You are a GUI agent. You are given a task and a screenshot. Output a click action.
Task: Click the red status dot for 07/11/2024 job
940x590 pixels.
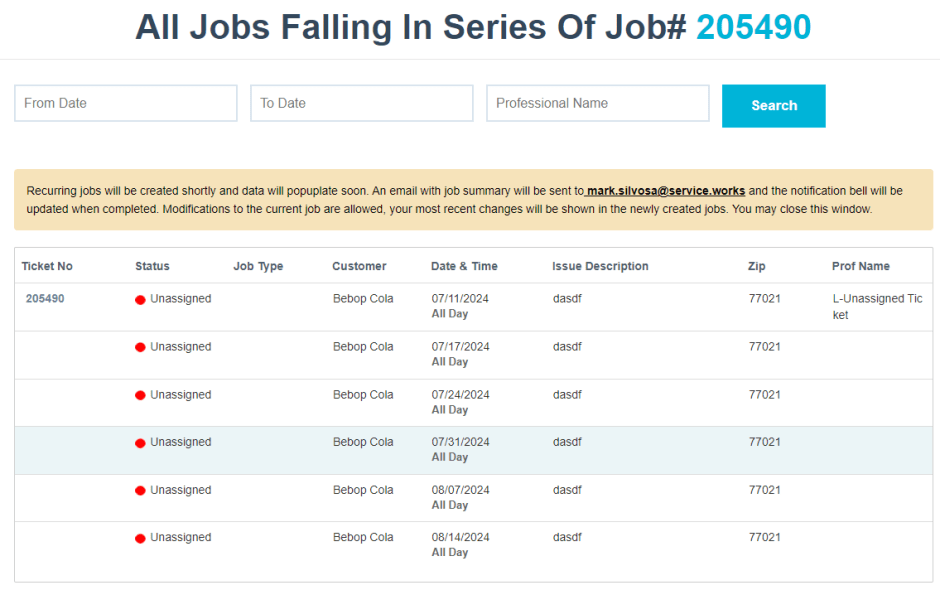click(x=140, y=300)
